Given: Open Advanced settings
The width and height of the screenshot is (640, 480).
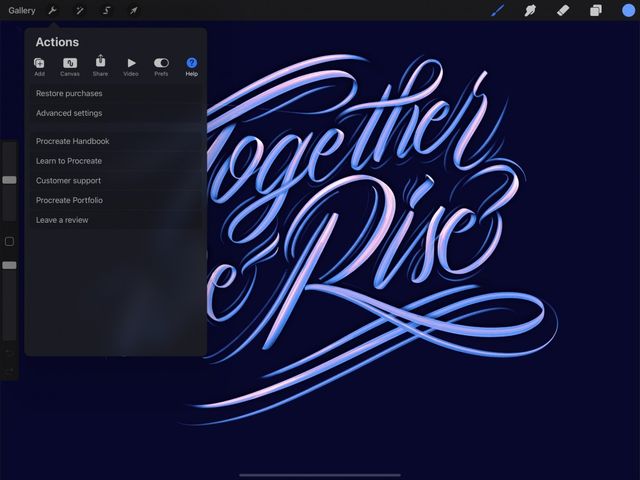Looking at the screenshot, I should 69,113.
